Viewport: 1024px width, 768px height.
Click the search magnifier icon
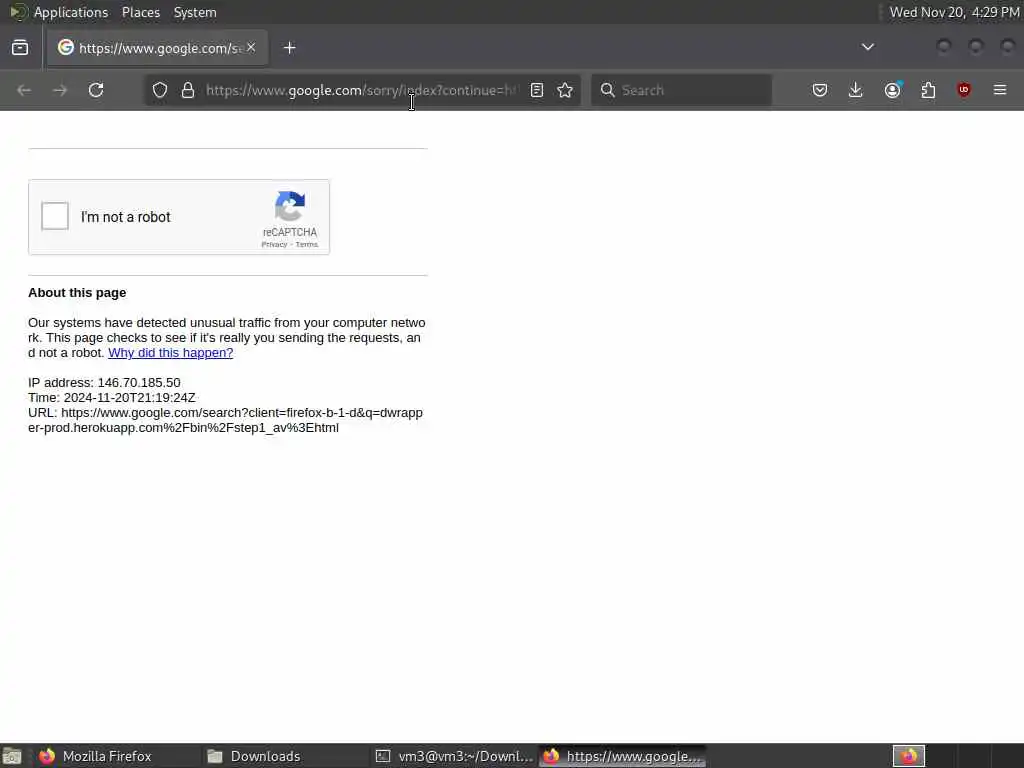(607, 90)
